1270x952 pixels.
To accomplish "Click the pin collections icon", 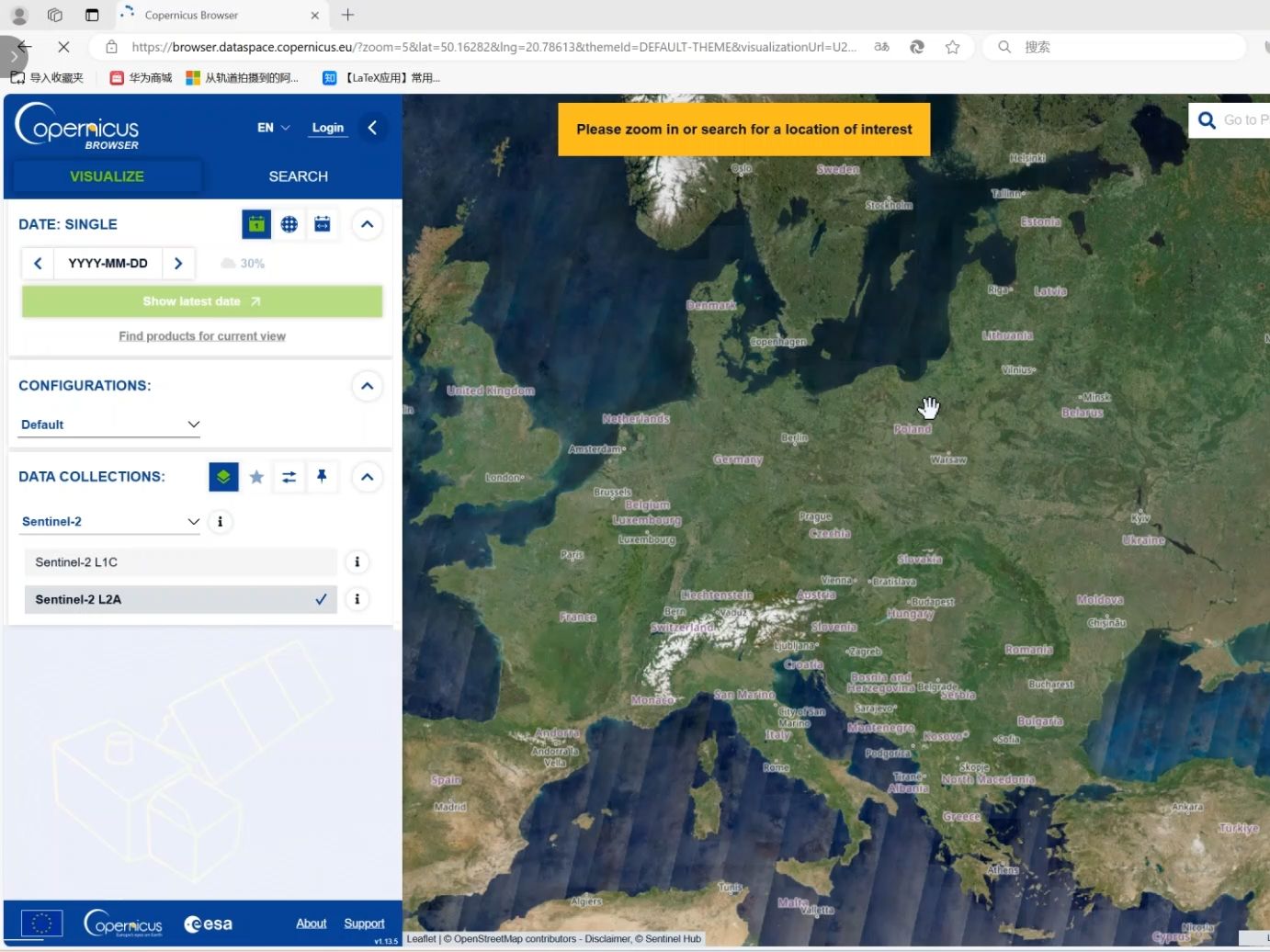I will pyautogui.click(x=322, y=477).
